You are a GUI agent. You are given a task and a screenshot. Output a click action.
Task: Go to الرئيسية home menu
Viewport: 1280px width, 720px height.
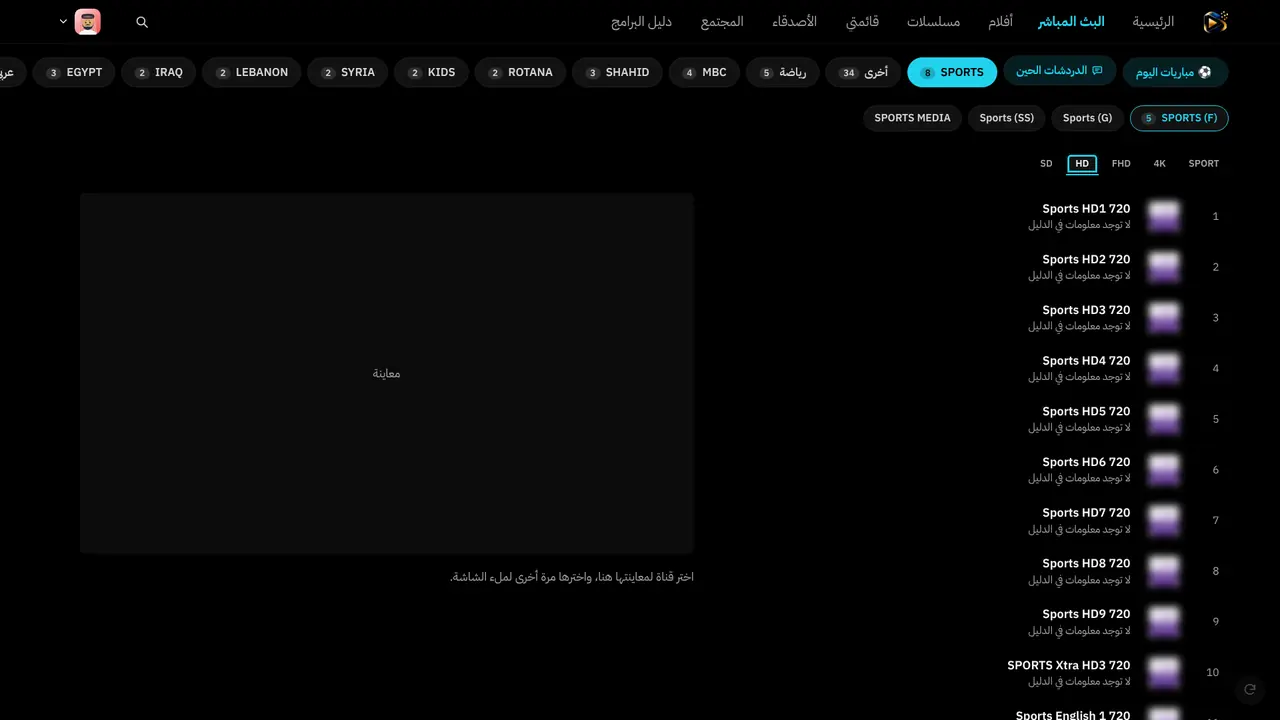(x=1153, y=22)
